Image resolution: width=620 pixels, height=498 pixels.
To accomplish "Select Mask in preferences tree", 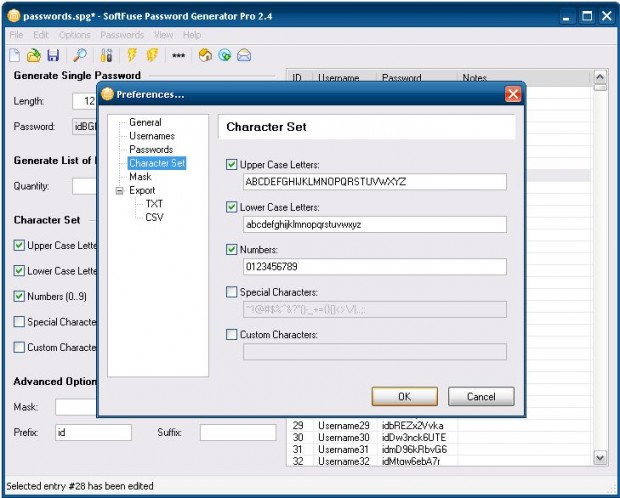I will [x=140, y=176].
